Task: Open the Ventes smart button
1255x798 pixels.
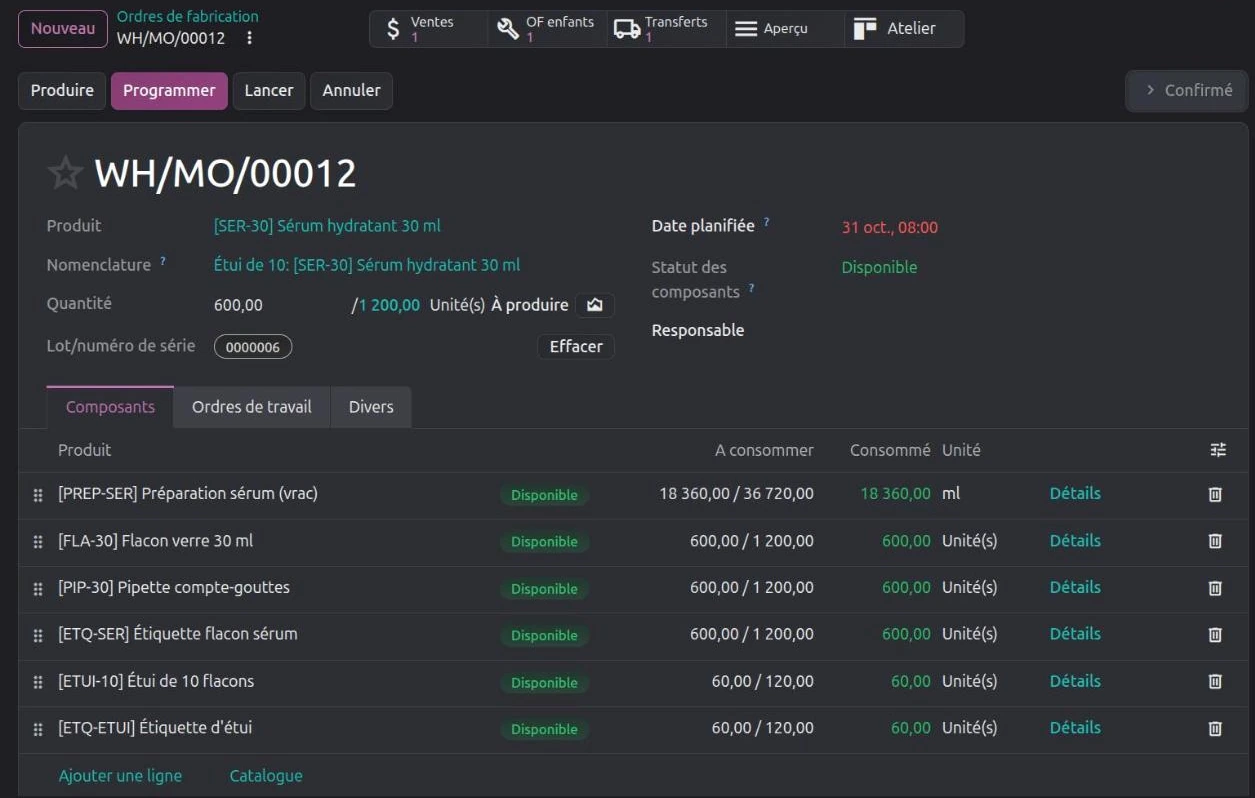Action: (429, 29)
